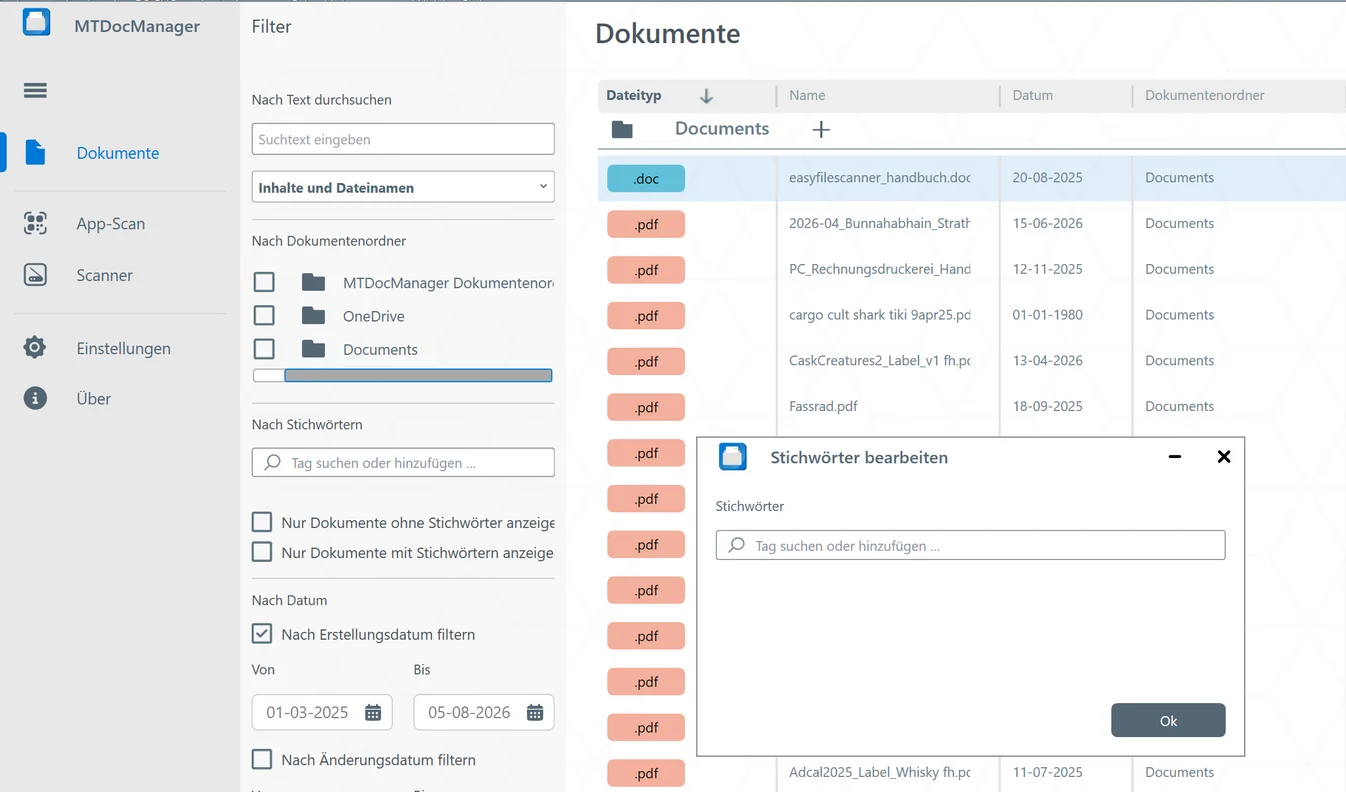The image size is (1346, 792).
Task: Enable Nur Dokumente mit Stichwörtern anzeigen
Action: pos(262,552)
